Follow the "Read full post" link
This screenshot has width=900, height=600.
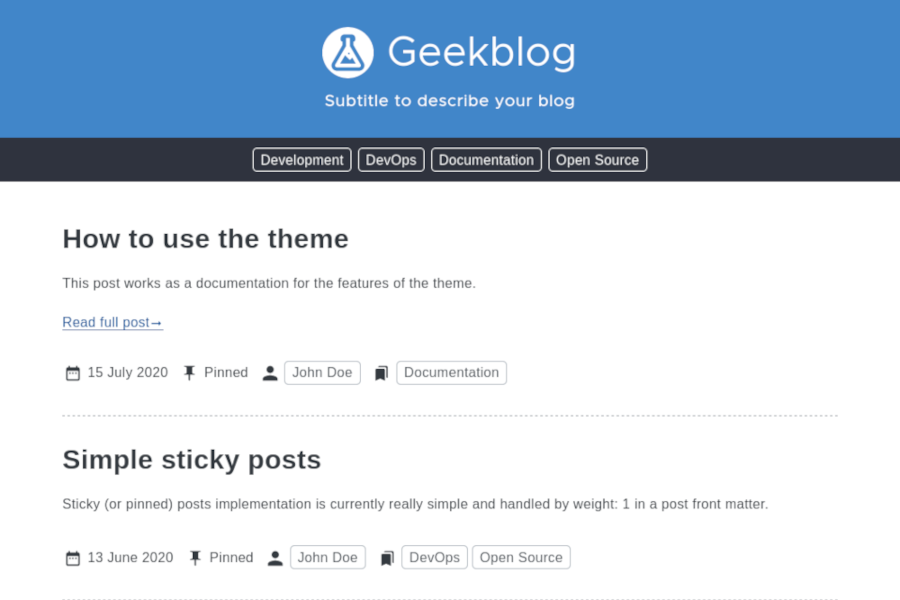click(112, 322)
